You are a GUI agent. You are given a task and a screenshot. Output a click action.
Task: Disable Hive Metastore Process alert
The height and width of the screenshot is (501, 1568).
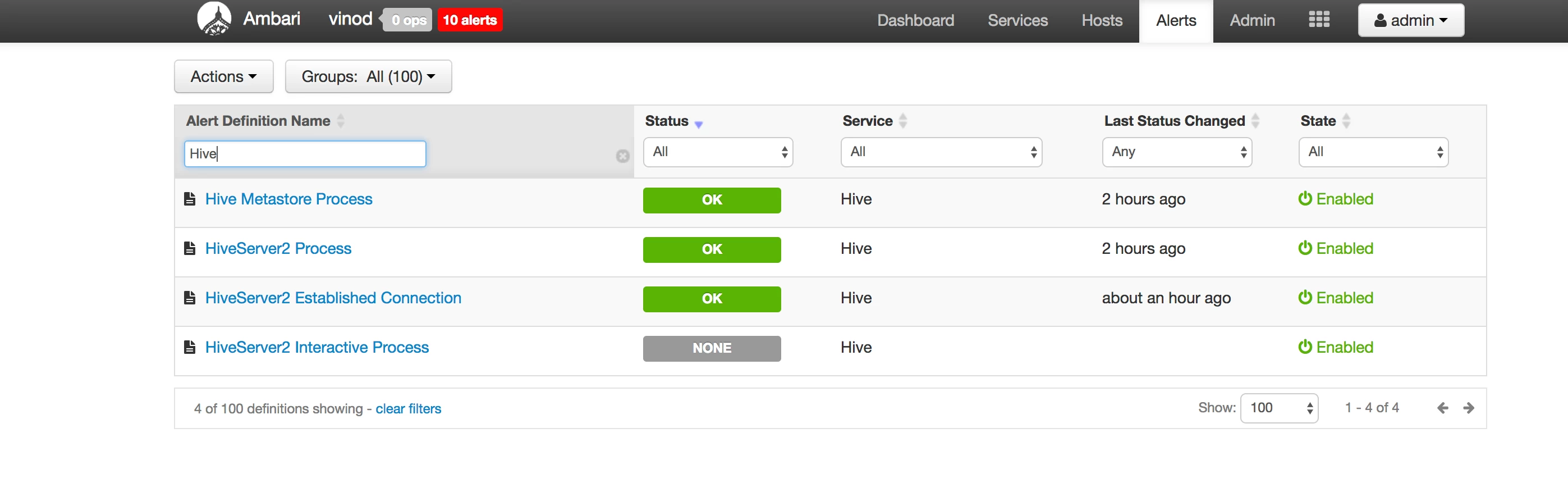click(x=1336, y=199)
